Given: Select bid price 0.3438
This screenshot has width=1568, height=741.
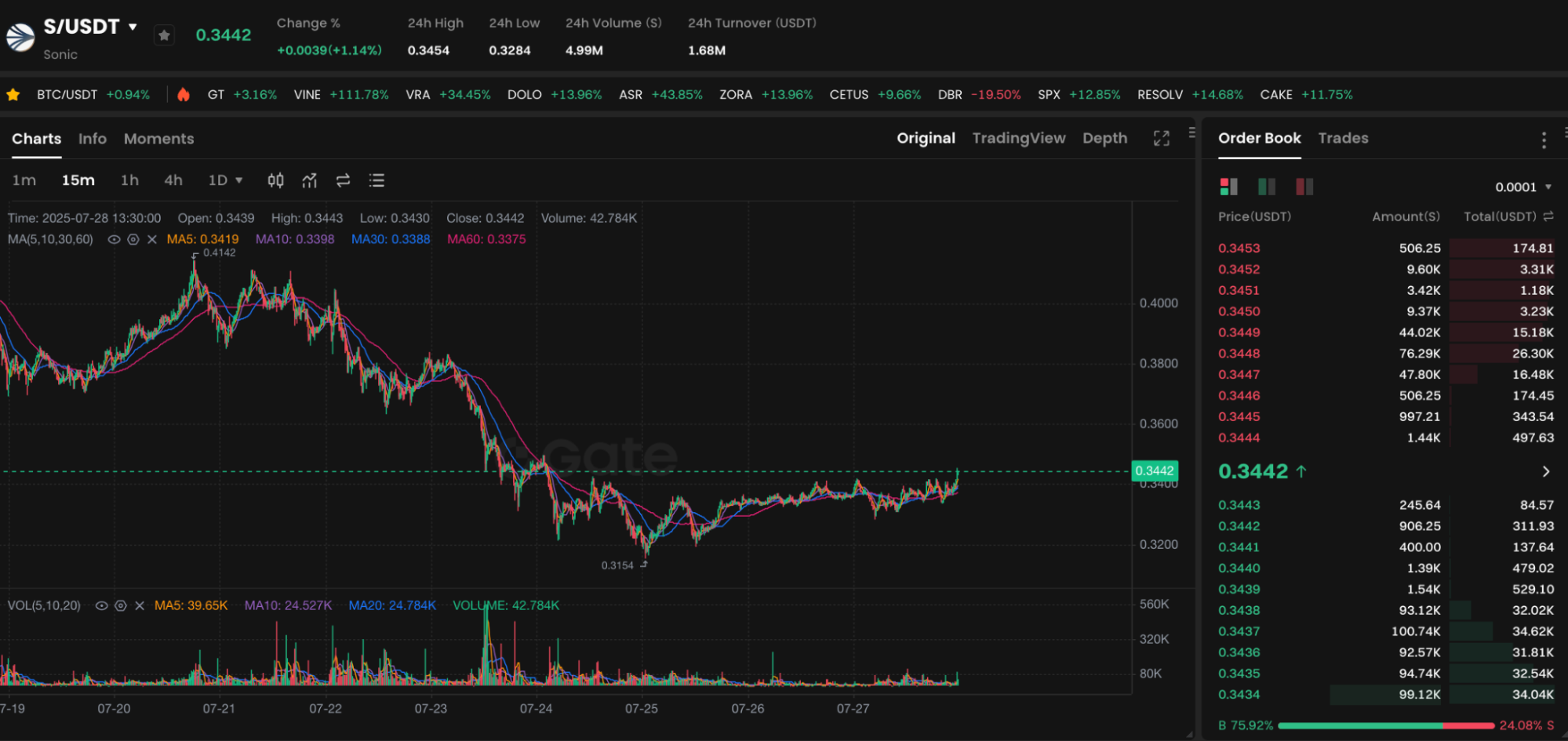Looking at the screenshot, I should click(1239, 611).
